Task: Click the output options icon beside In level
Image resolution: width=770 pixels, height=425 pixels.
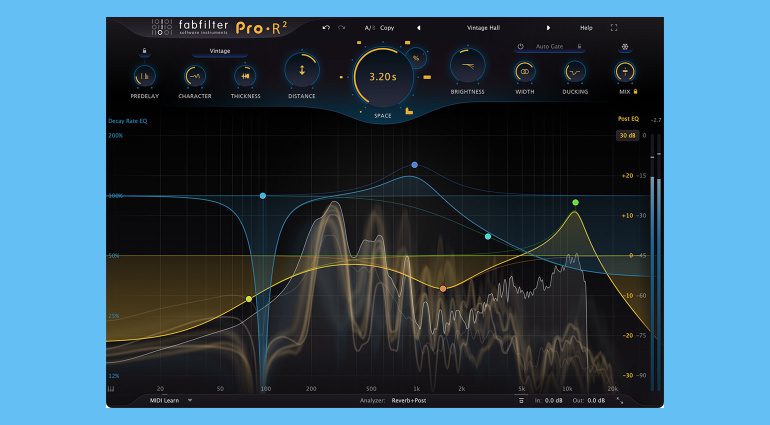Action: (521, 400)
